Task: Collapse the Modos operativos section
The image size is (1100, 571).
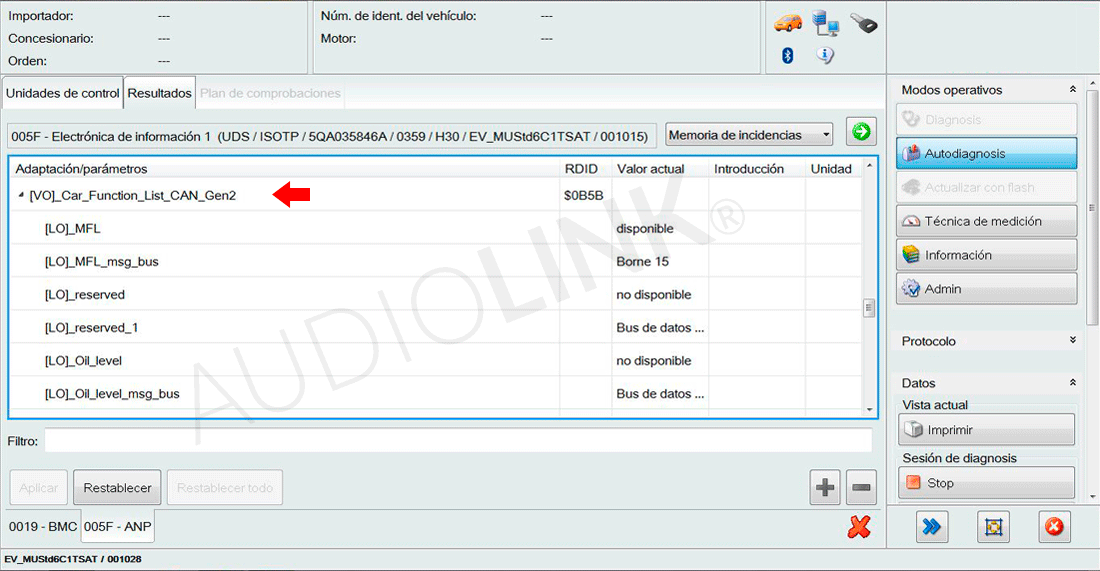Action: pos(1073,90)
